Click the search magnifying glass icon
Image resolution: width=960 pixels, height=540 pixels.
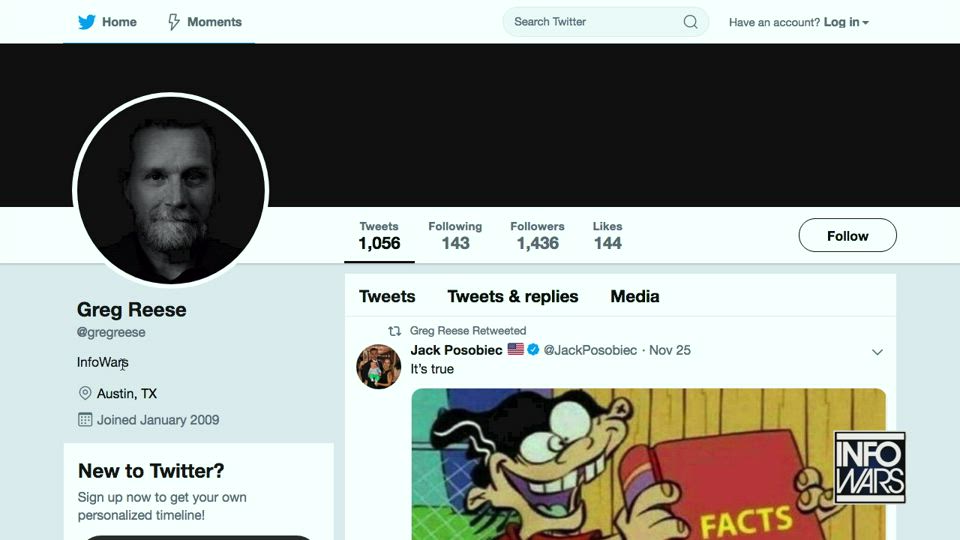click(x=690, y=22)
